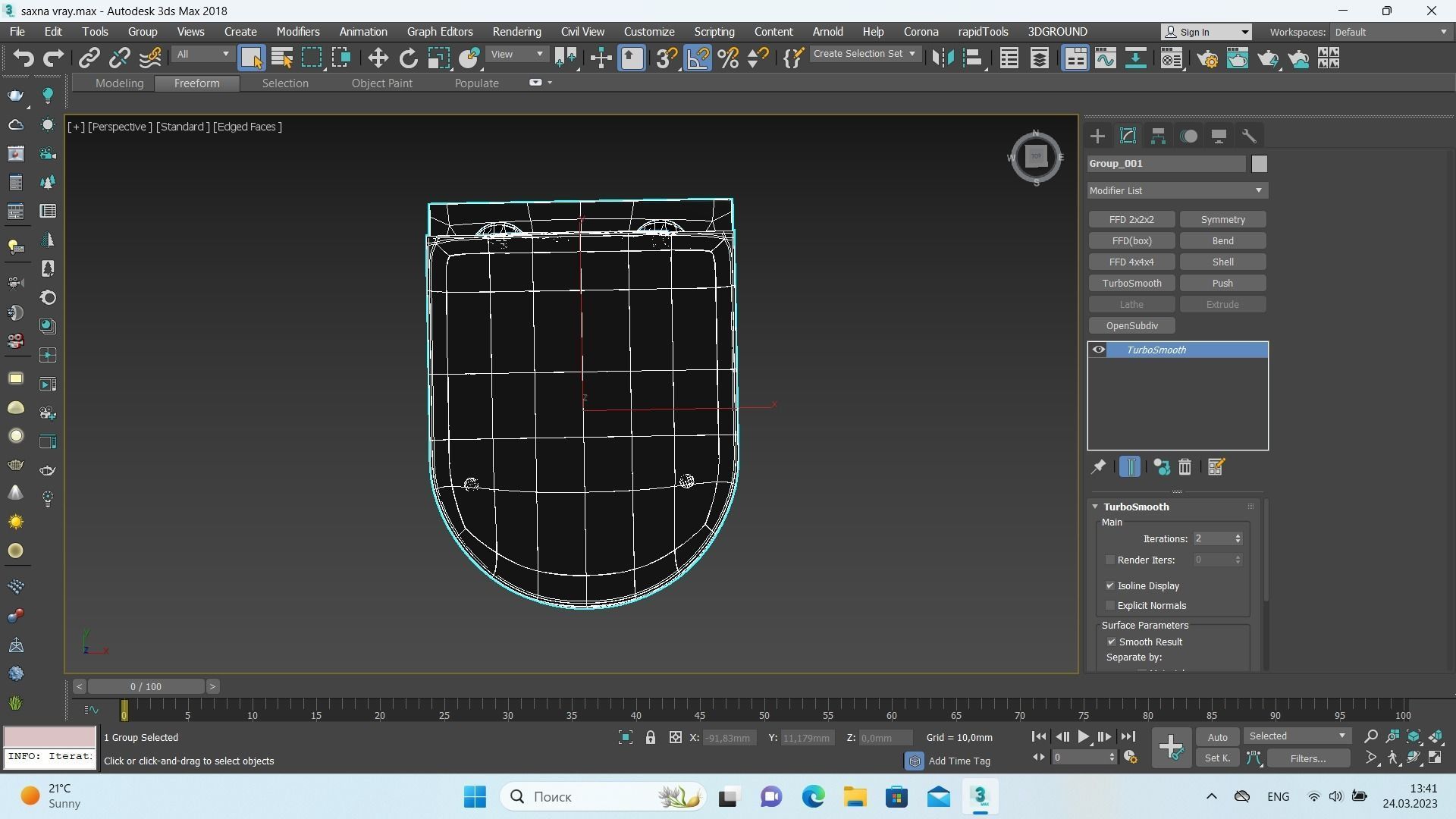Toggle the Angle Snap icon
1456x819 pixels.
(x=698, y=58)
